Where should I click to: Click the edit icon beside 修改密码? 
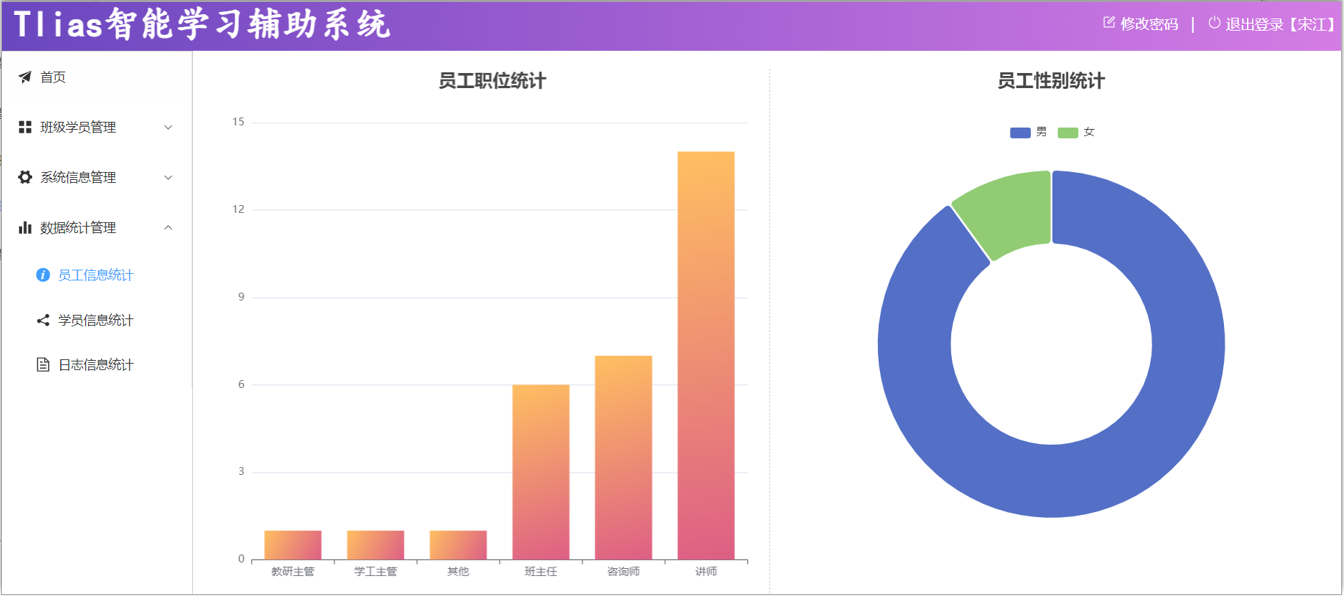click(x=1109, y=22)
